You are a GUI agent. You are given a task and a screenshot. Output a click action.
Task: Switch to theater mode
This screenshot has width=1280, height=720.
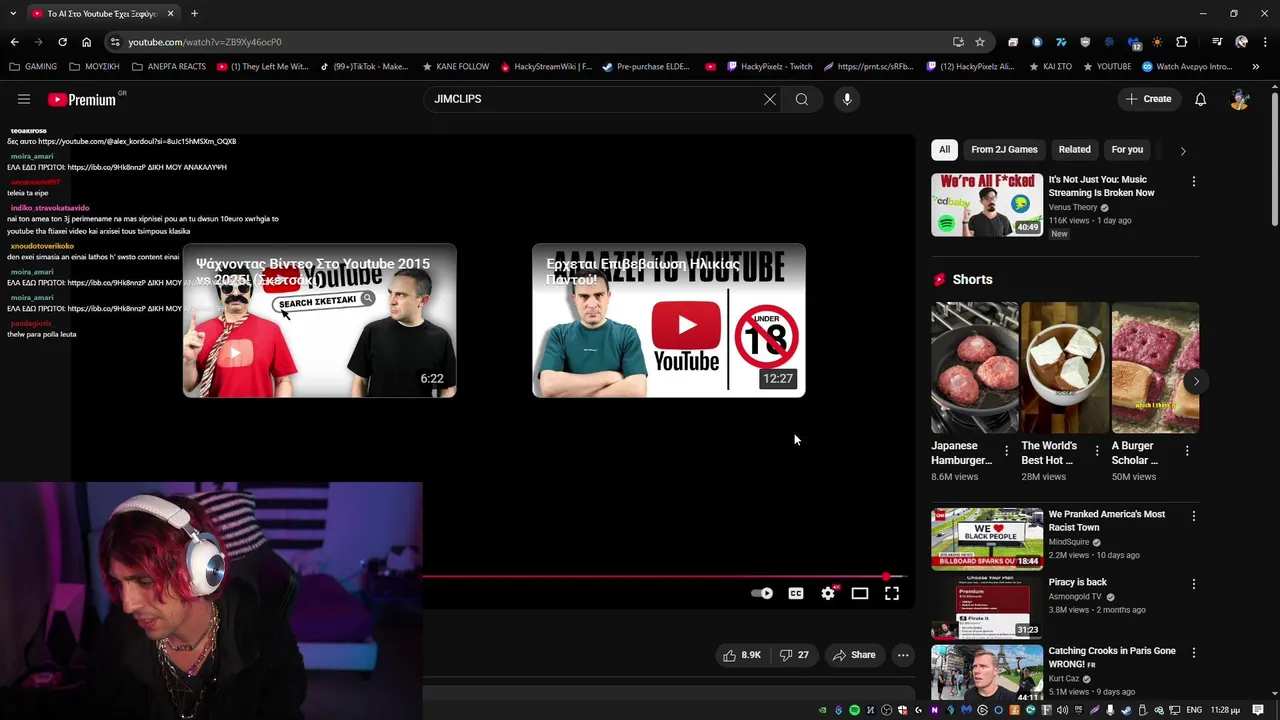[x=860, y=593]
